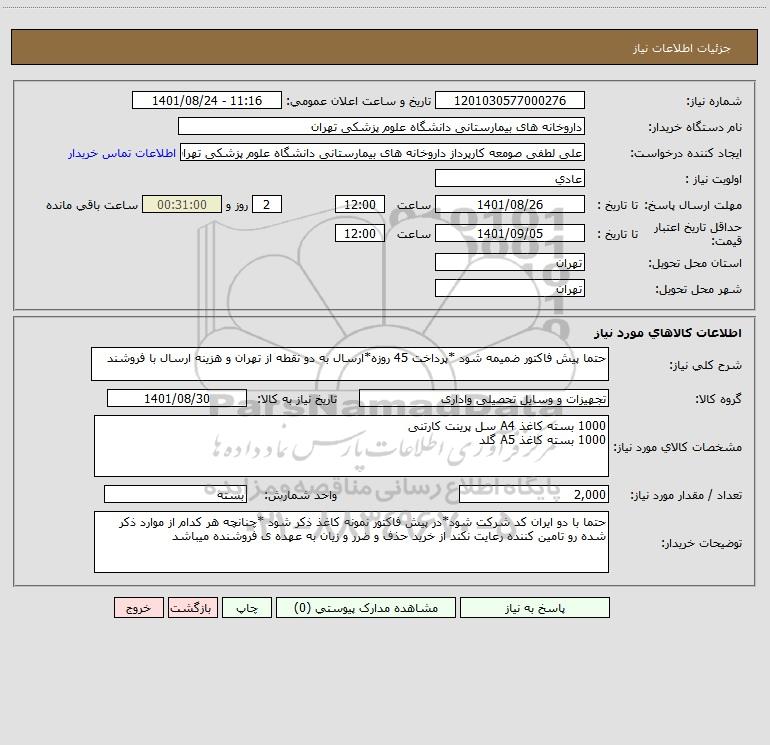Click the 'توضیحات خریدار:' label
This screenshot has height=745, width=770.
tap(702, 543)
